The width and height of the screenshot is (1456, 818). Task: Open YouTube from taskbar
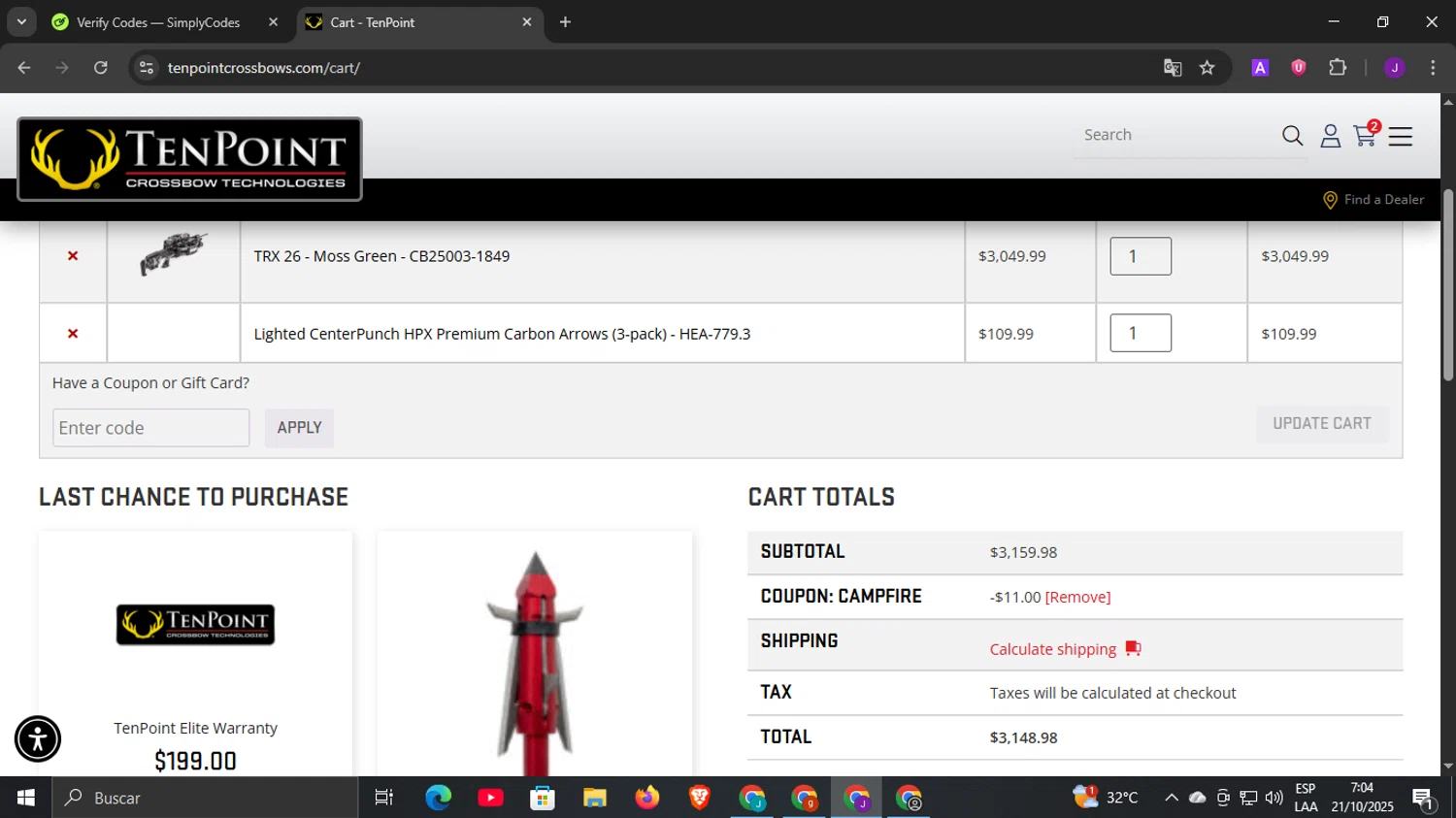[x=490, y=798]
